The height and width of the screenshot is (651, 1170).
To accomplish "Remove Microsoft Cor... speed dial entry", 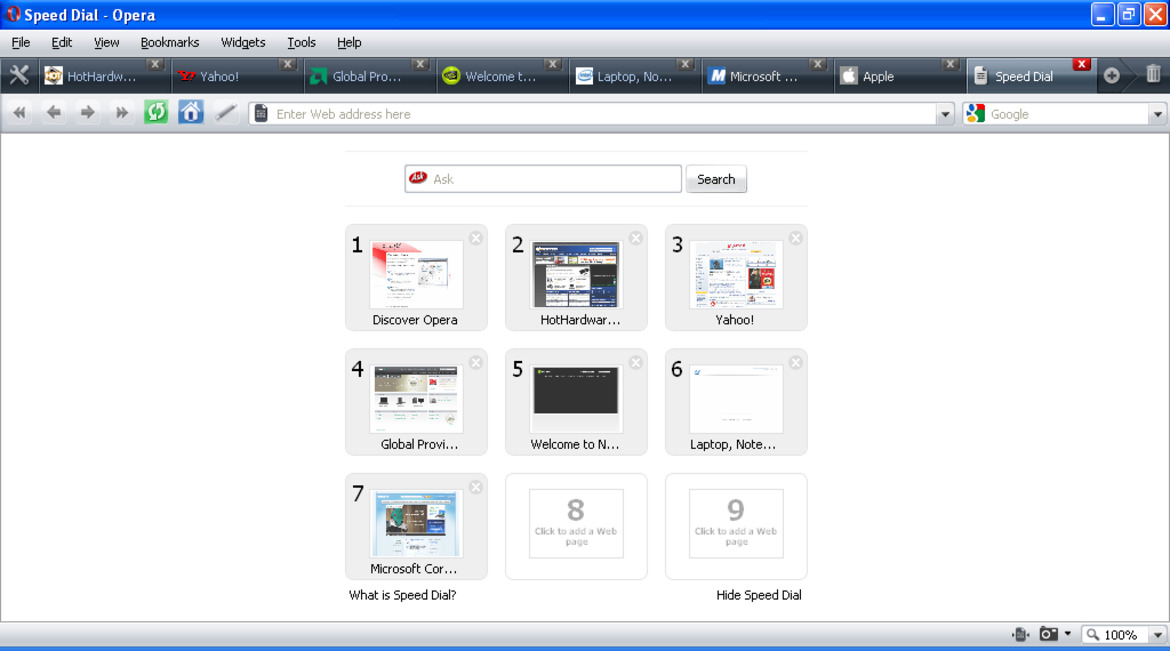I will (x=476, y=488).
